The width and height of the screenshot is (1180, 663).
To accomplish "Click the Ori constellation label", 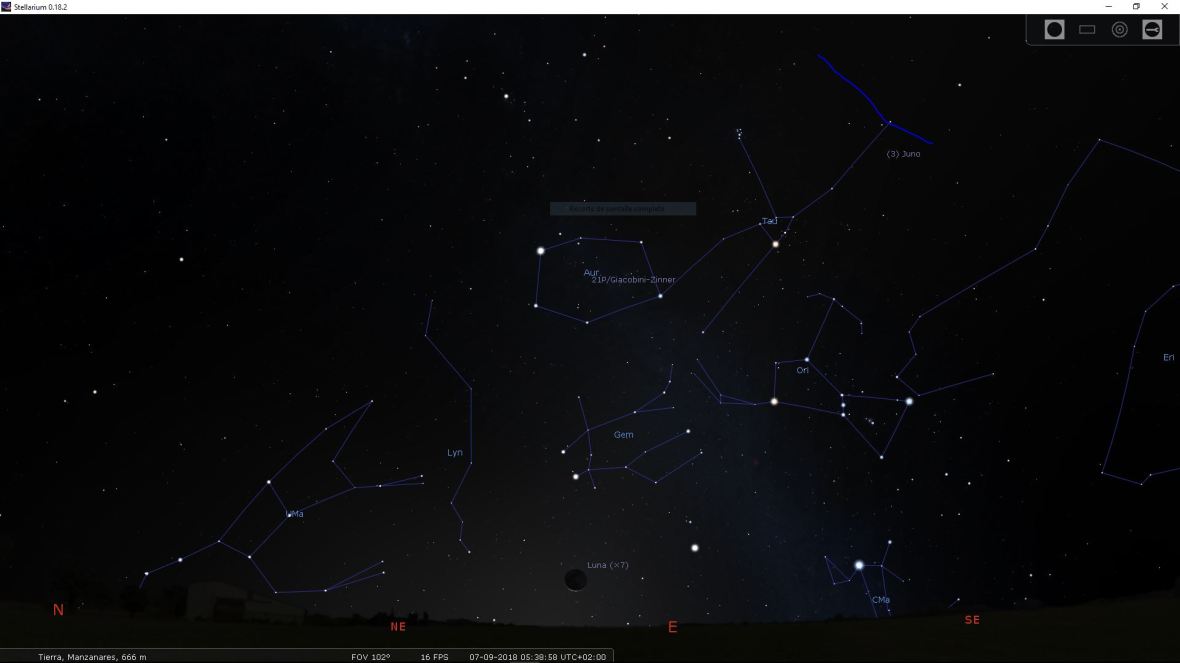I will (x=801, y=370).
